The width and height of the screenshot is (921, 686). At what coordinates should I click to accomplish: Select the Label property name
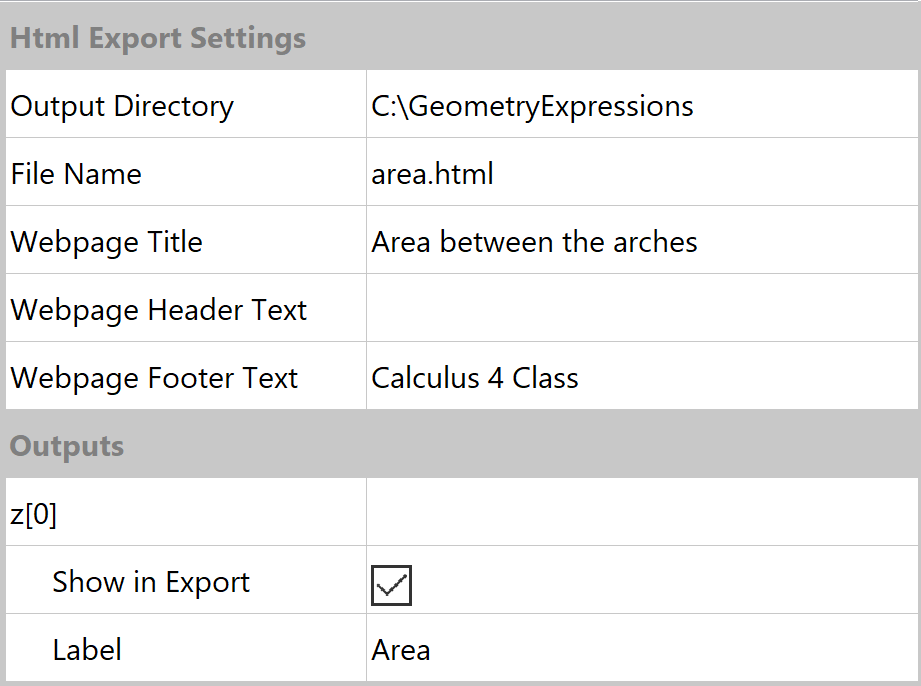(87, 651)
